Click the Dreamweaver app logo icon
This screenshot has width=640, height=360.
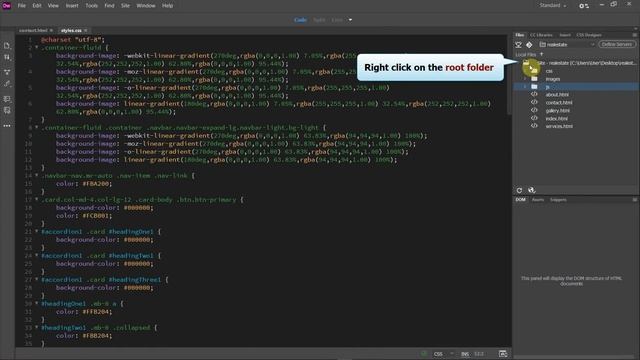6,6
